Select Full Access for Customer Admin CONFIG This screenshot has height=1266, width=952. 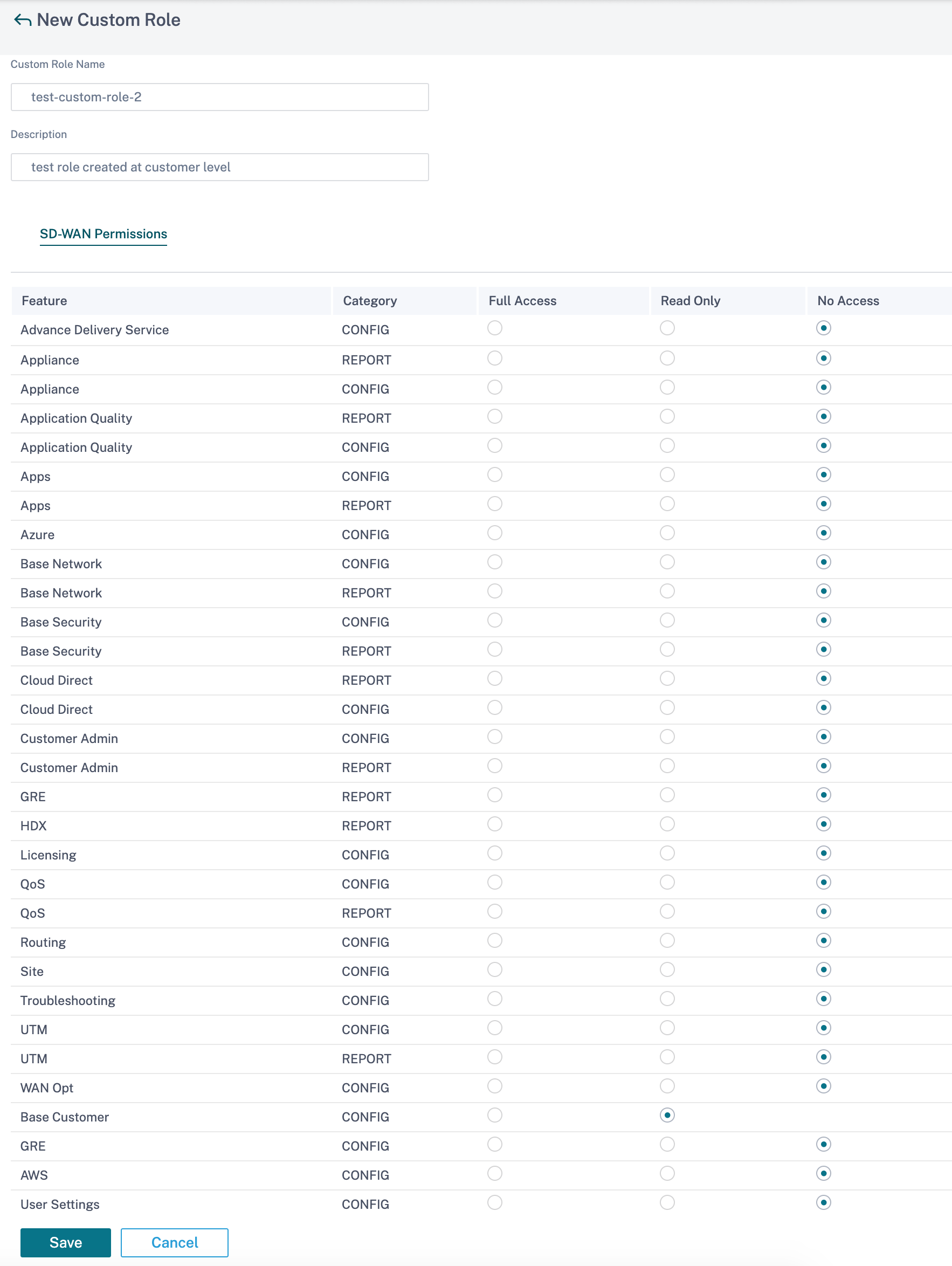tap(495, 737)
